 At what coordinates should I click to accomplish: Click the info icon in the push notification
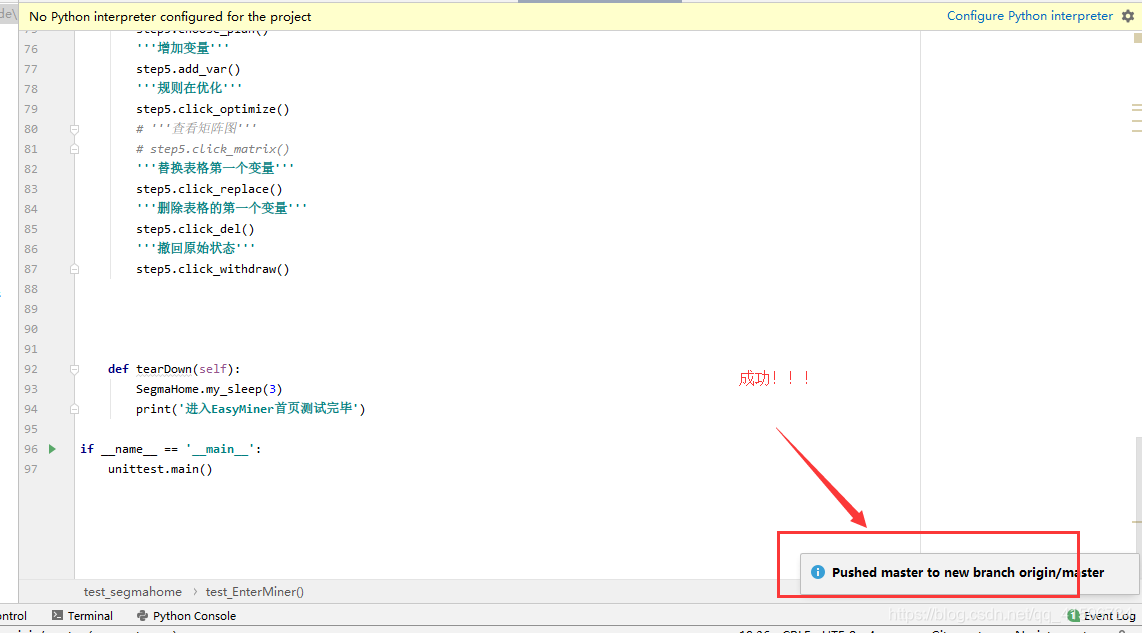[x=818, y=572]
